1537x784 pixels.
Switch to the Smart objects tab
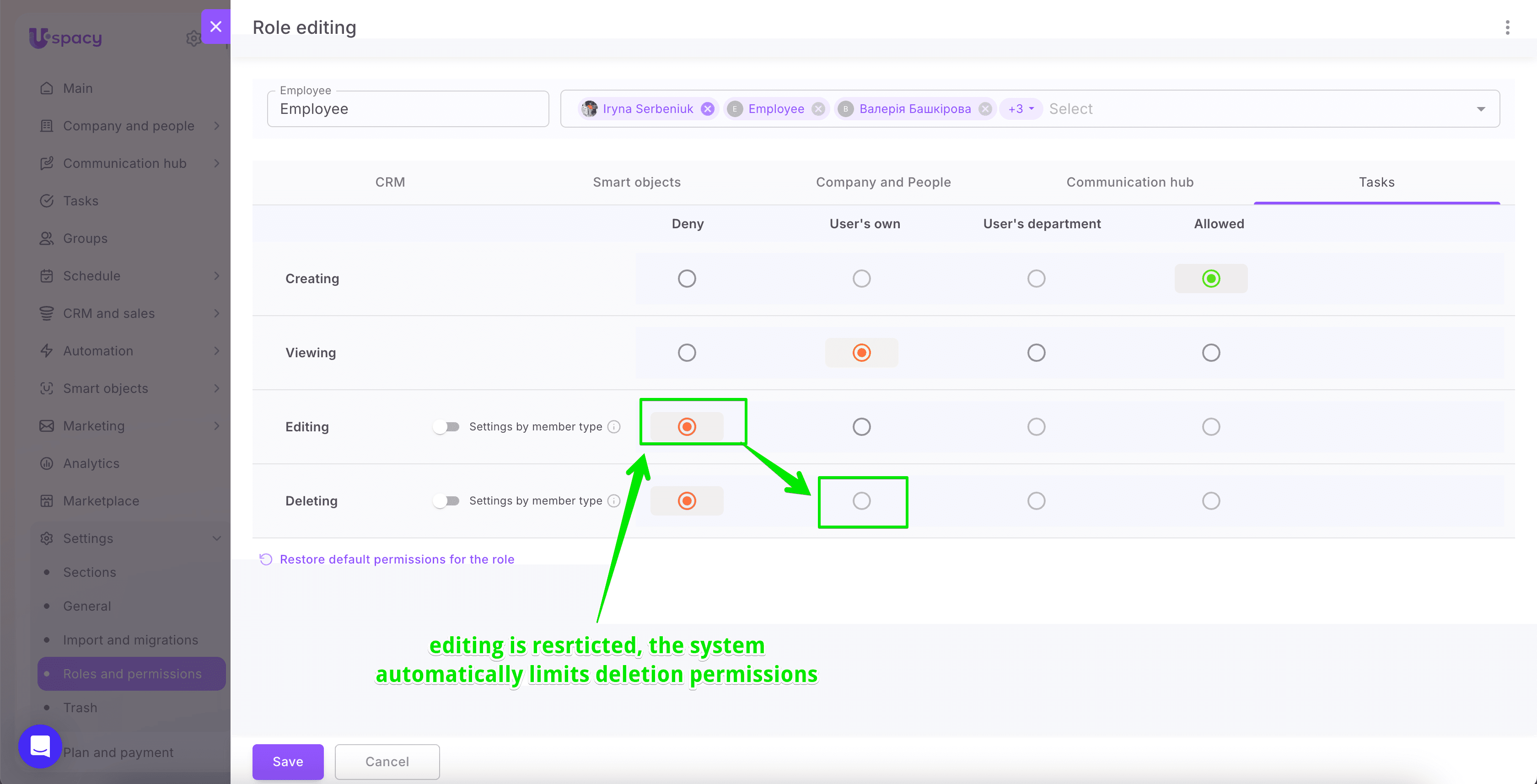click(637, 182)
